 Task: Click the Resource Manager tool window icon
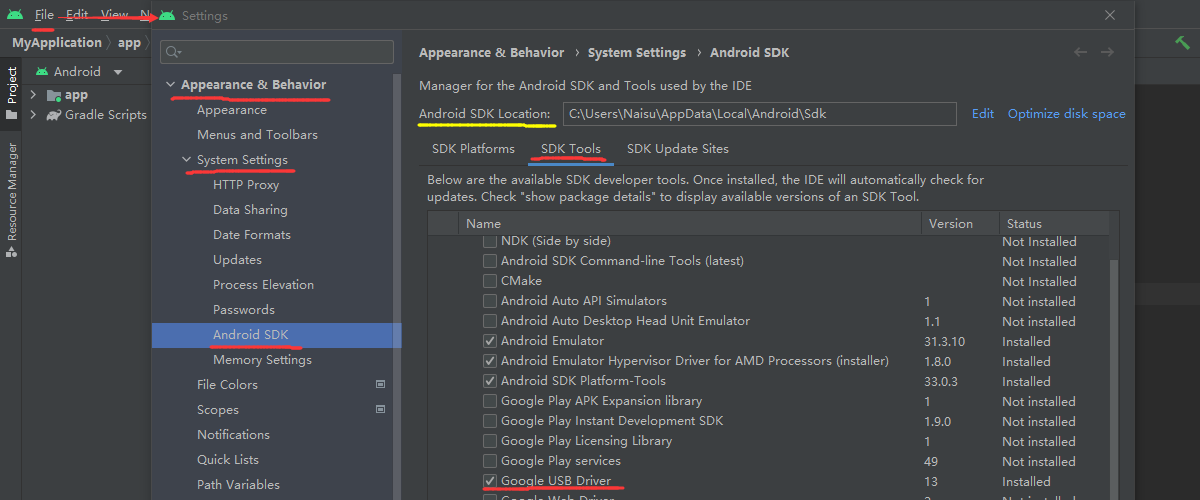(11, 252)
